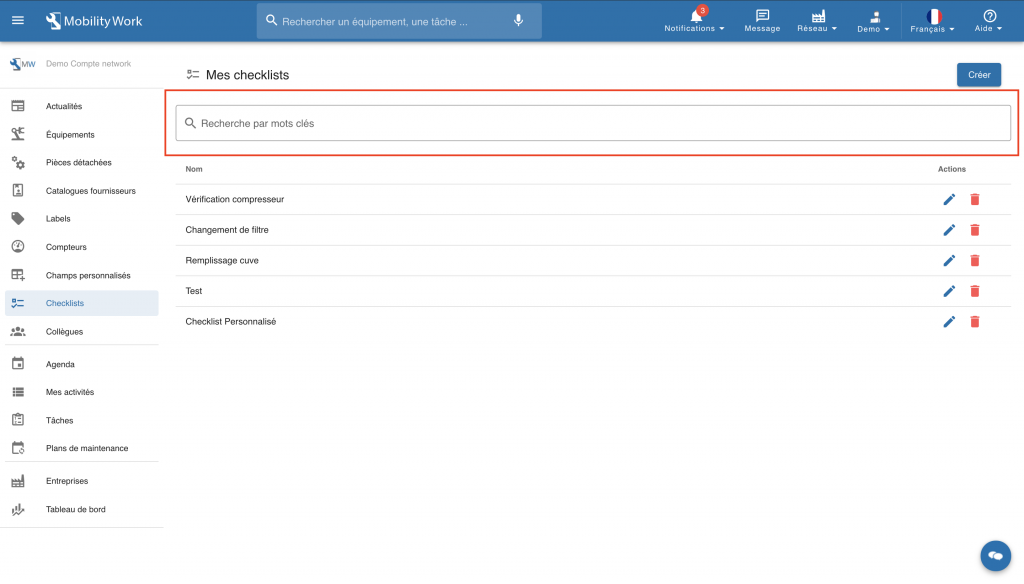Click the Agenda calendar icon
This screenshot has width=1024, height=584.
tap(18, 363)
